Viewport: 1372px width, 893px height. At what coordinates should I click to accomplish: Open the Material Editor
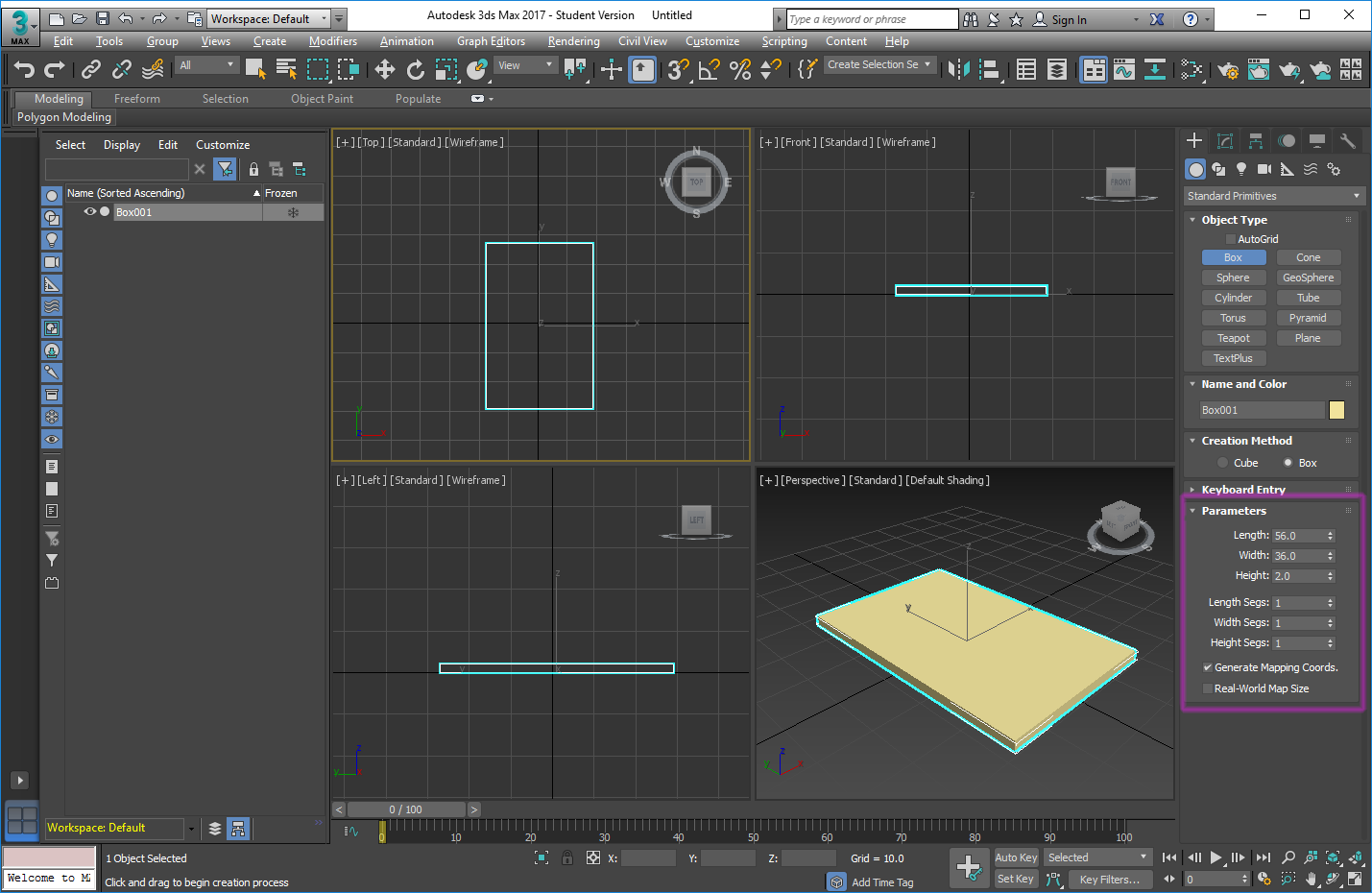tap(1191, 69)
